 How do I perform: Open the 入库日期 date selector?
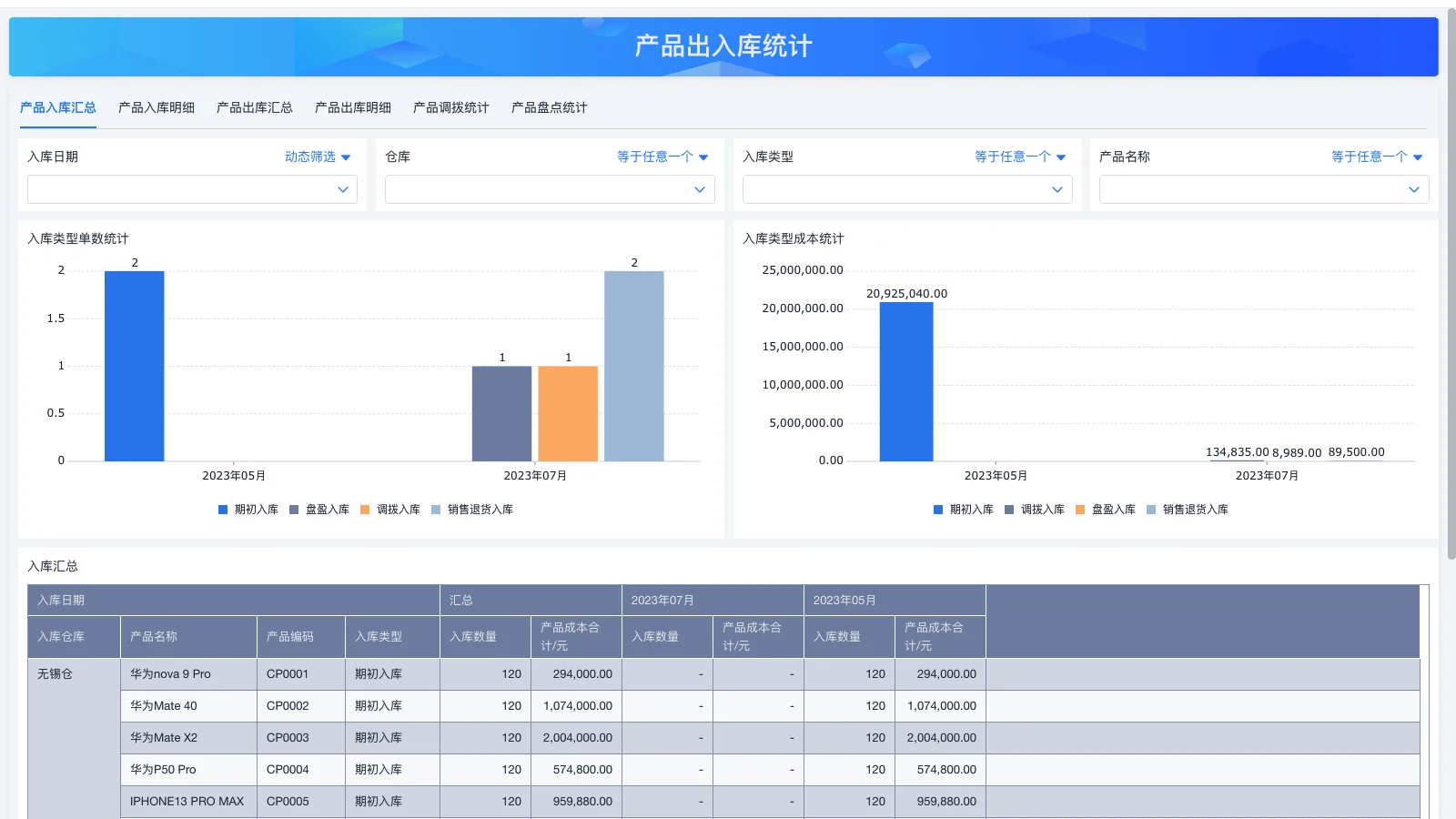pyautogui.click(x=191, y=189)
